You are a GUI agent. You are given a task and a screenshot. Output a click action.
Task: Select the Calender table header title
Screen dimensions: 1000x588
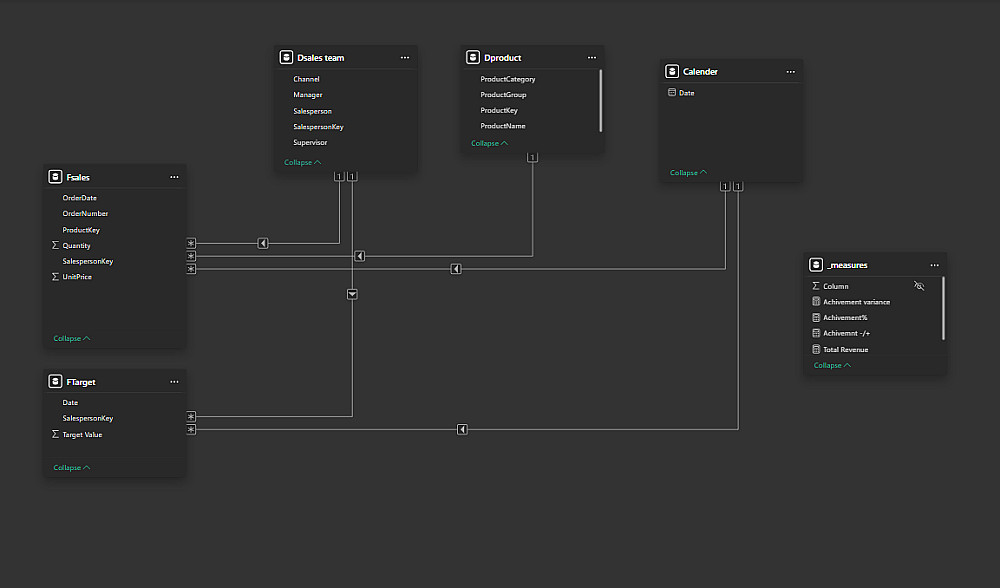coord(700,71)
